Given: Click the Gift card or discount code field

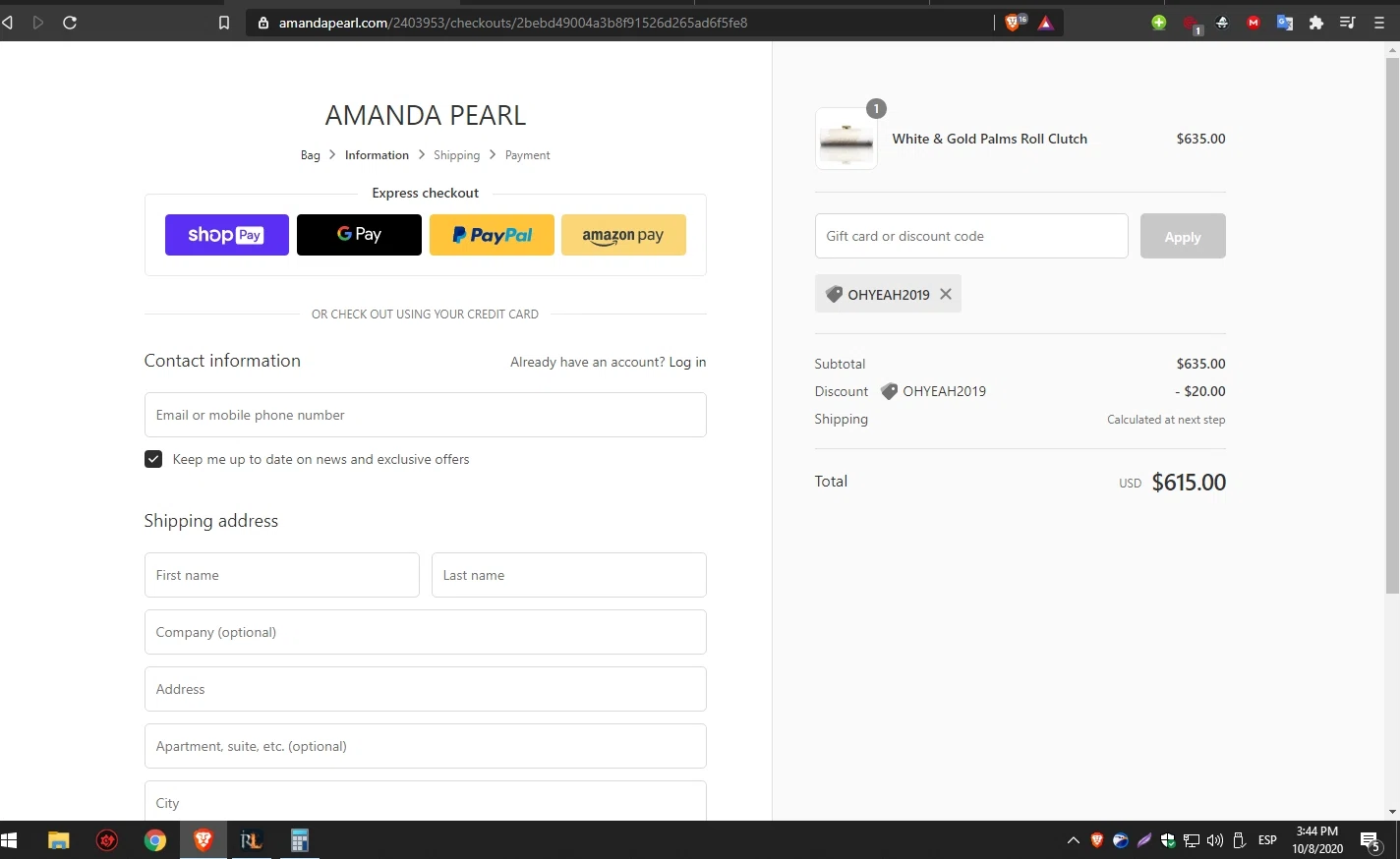Looking at the screenshot, I should [x=971, y=236].
